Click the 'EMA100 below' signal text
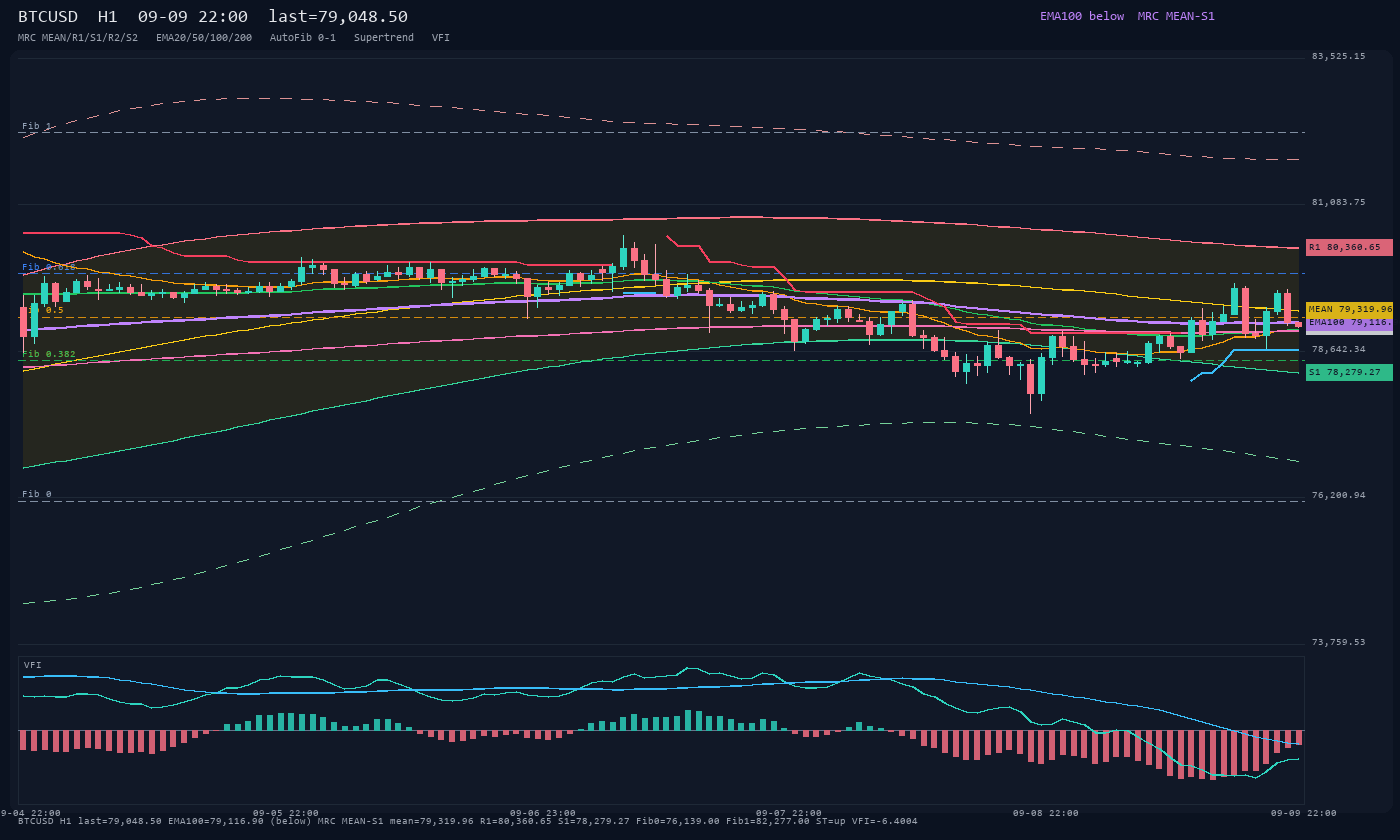 1082,16
